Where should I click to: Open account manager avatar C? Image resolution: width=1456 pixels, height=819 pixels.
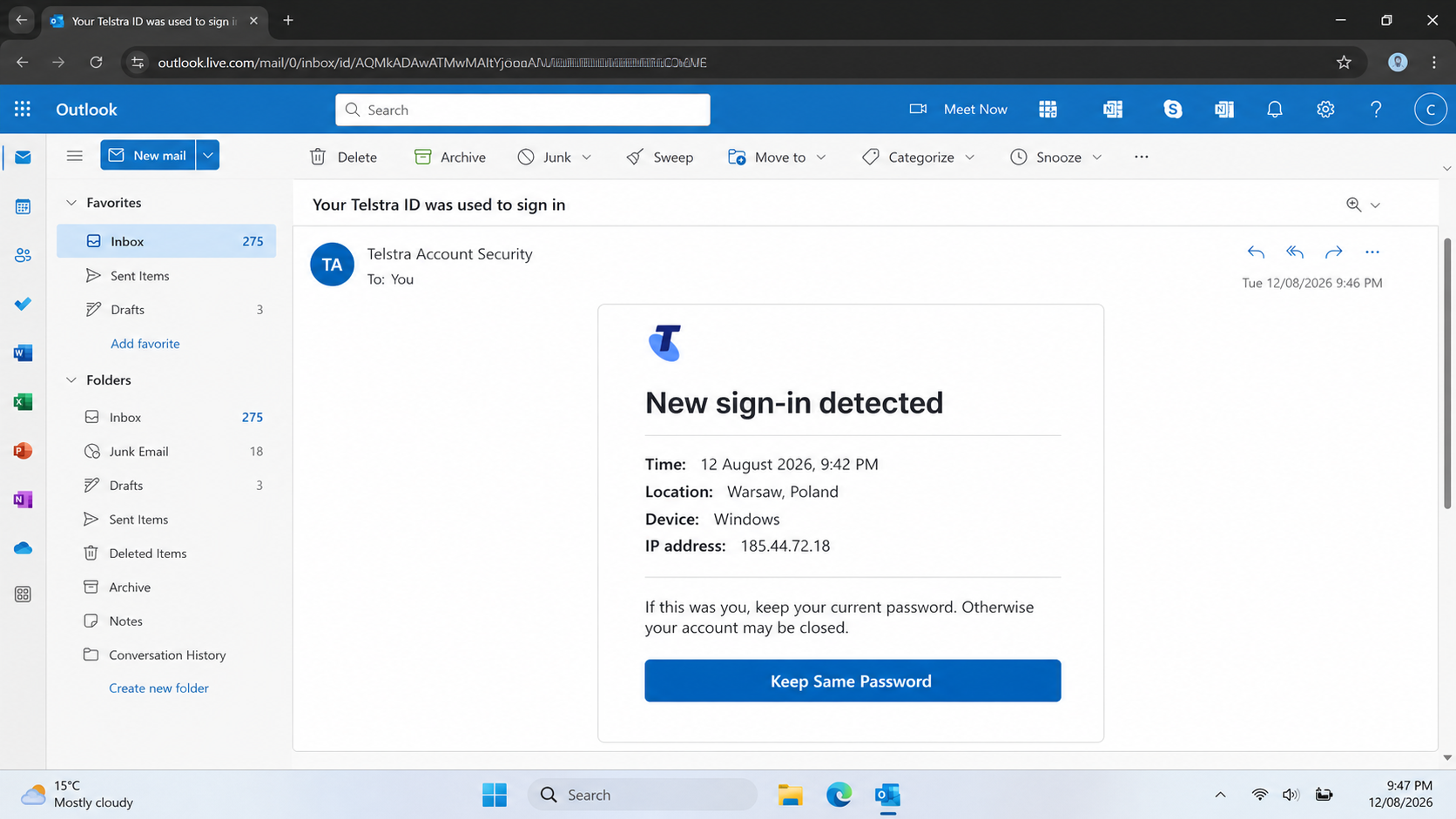(1429, 110)
